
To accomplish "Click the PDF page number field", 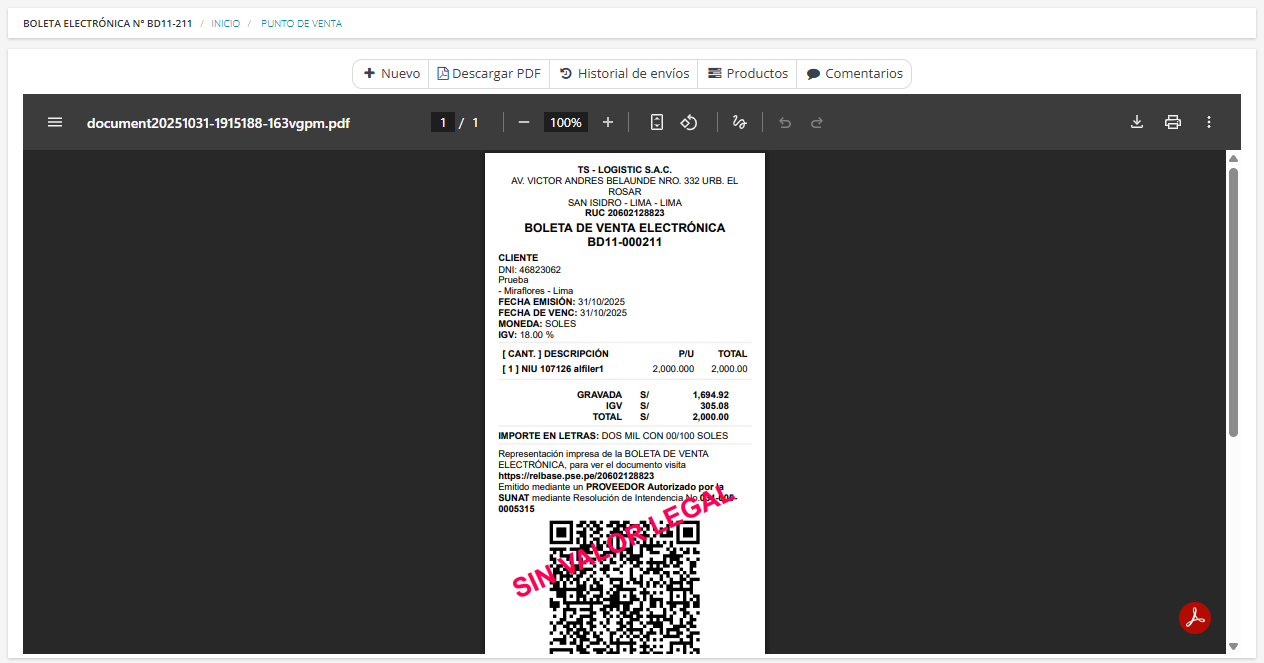I will 442,122.
